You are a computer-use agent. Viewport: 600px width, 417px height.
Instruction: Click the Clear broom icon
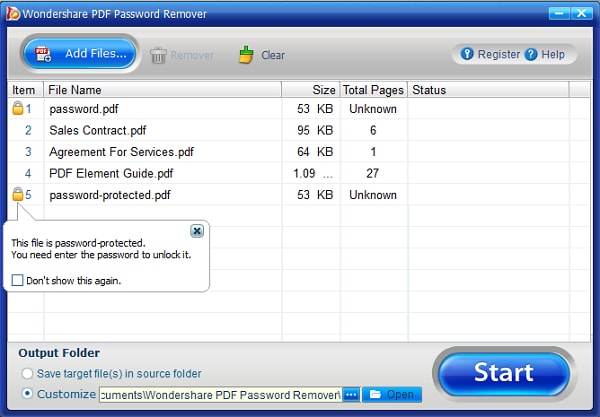(246, 55)
